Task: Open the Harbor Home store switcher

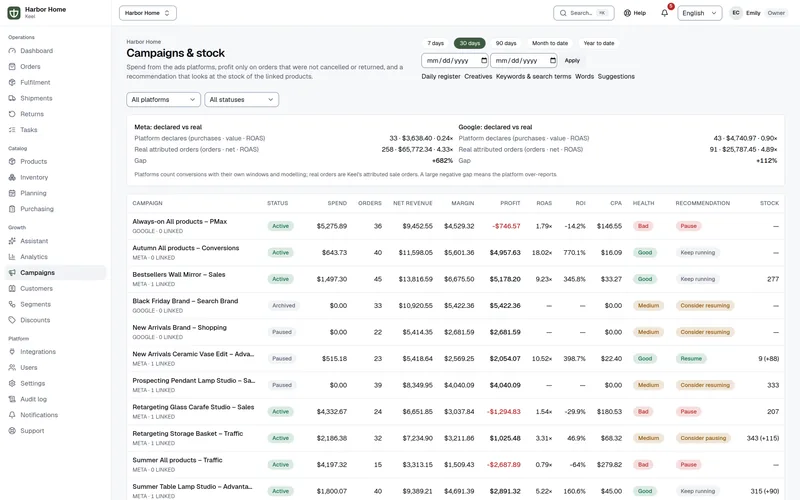Action: click(147, 13)
